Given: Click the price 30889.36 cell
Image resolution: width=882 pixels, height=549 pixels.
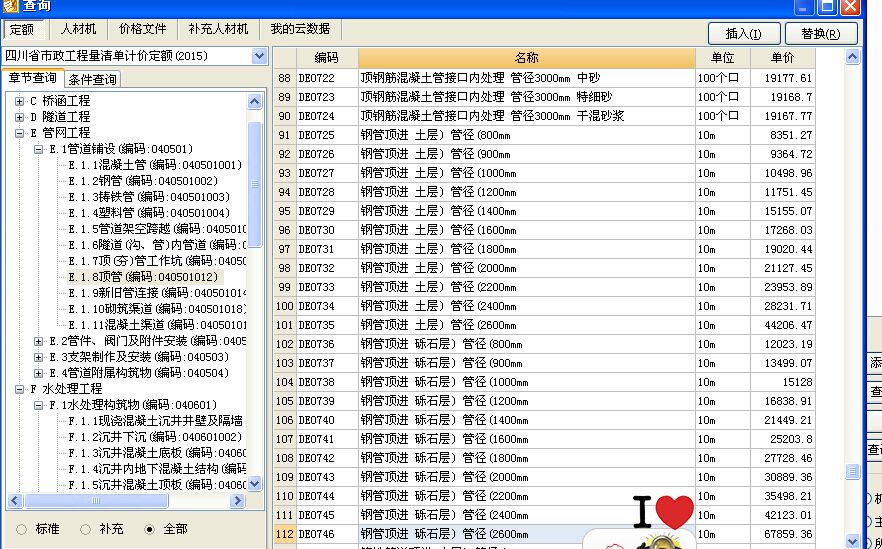Looking at the screenshot, I should click(783, 477).
